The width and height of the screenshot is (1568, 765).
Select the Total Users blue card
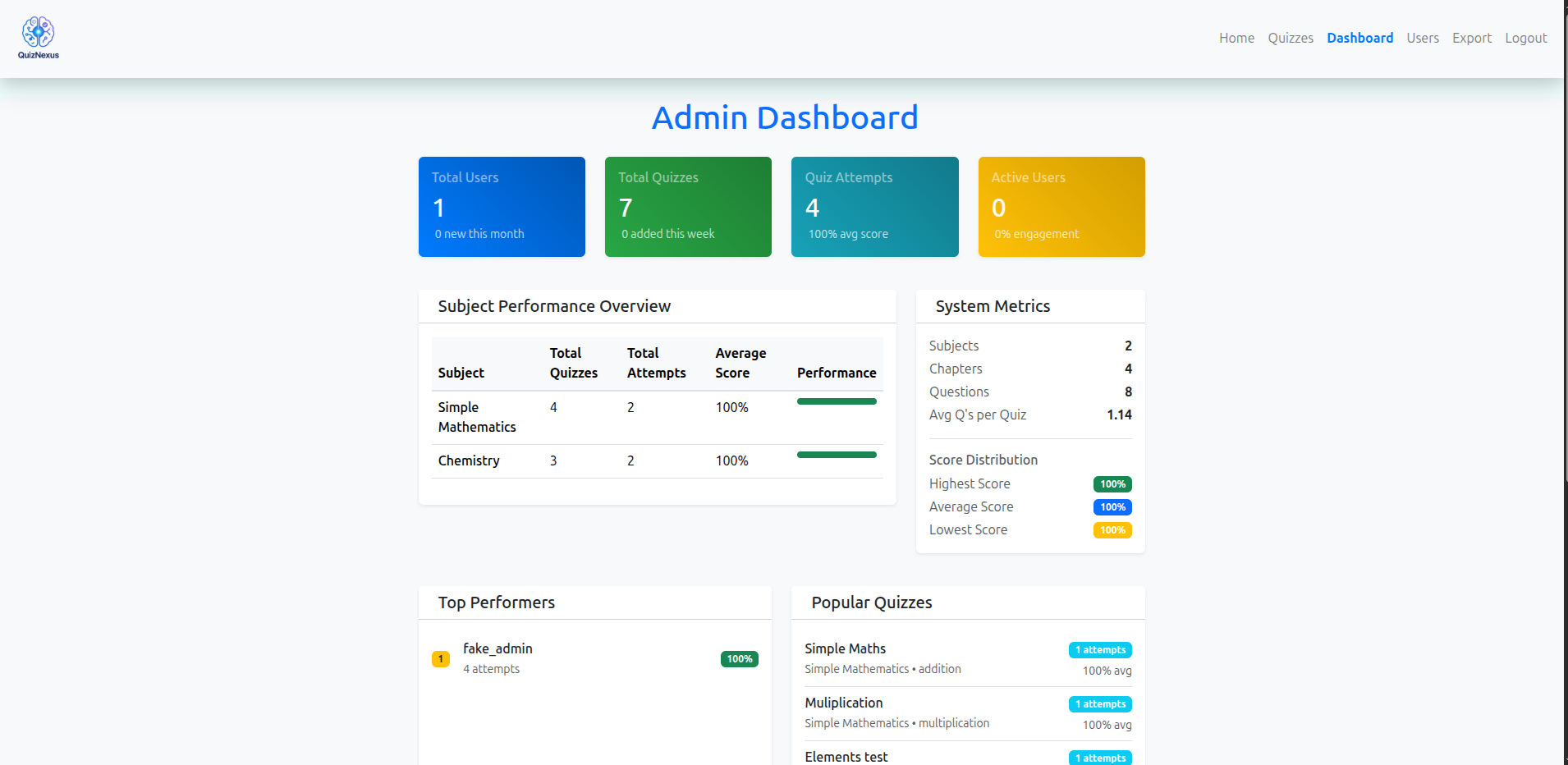pos(502,207)
